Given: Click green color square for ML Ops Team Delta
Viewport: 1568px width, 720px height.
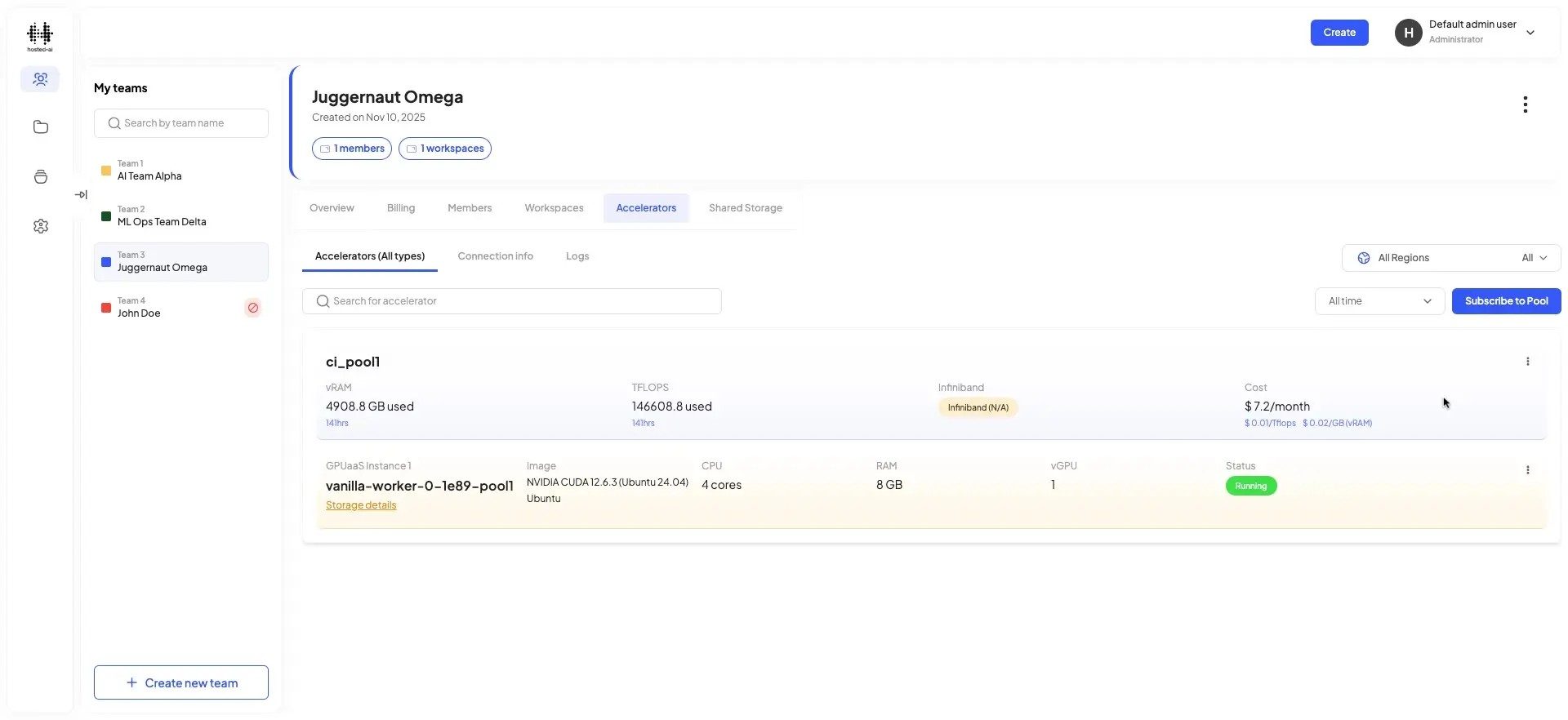Looking at the screenshot, I should click(x=106, y=216).
